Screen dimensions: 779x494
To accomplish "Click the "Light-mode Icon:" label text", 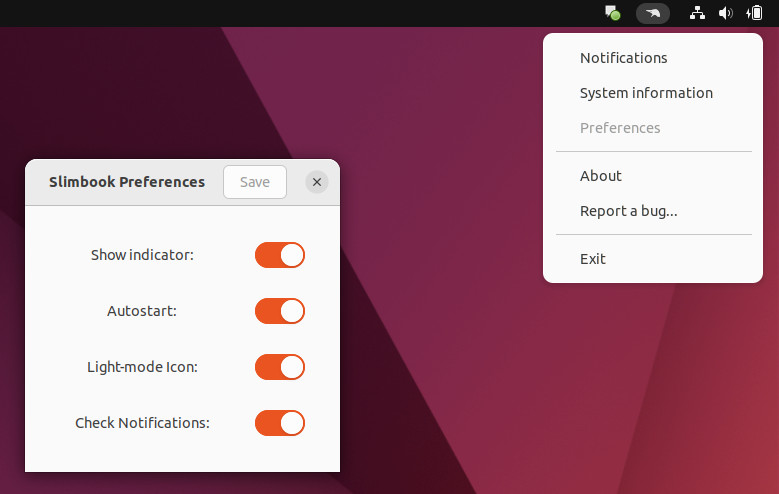I will click(142, 367).
